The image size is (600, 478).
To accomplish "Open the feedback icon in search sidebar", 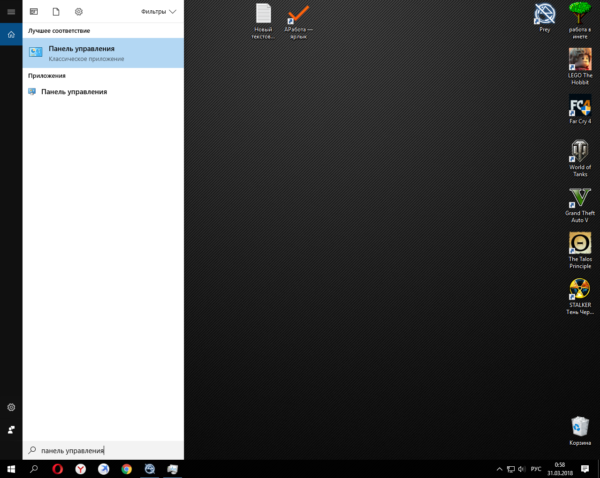I will point(11,430).
